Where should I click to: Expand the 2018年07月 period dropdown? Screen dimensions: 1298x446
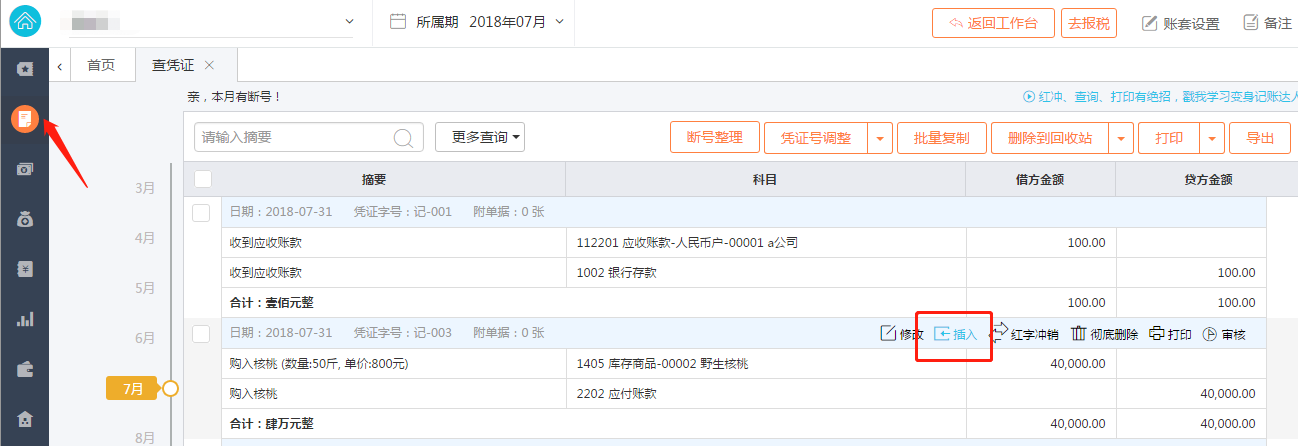[x=559, y=21]
